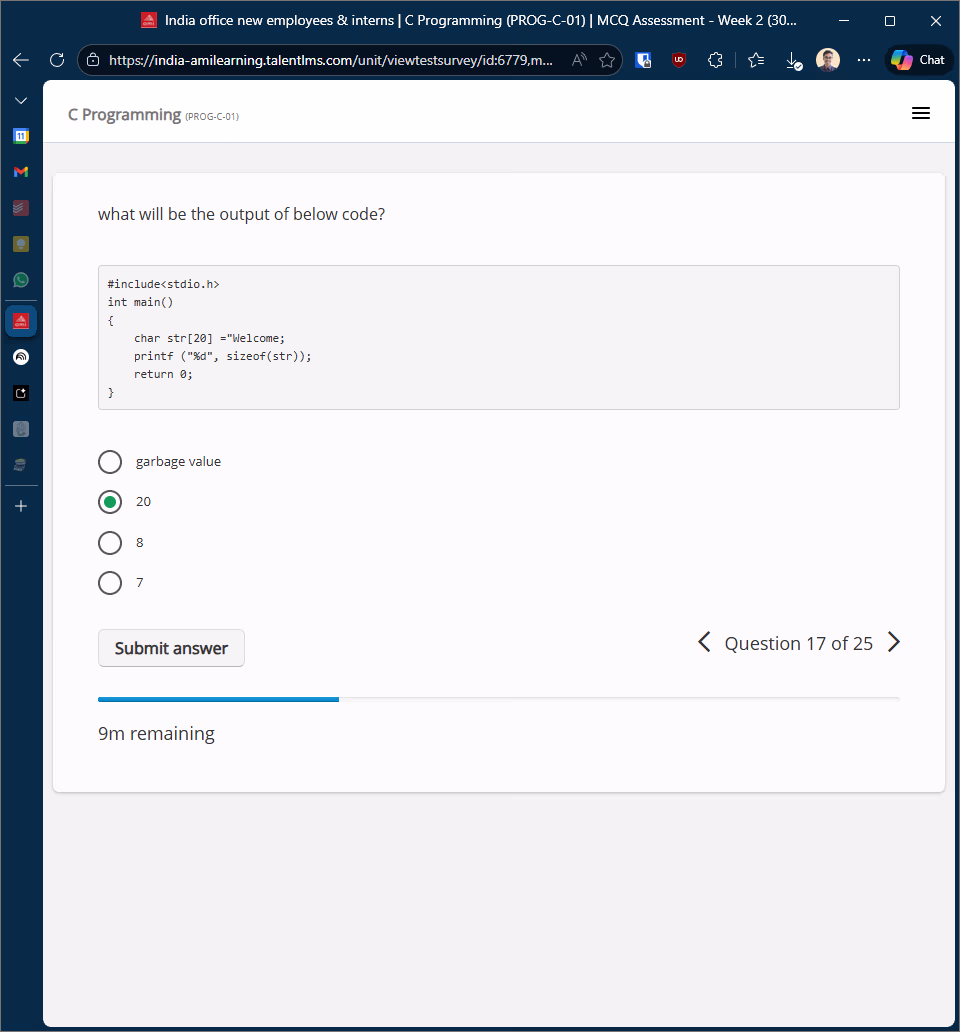This screenshot has height=1032, width=960.
Task: Open Google Calendar tab in sidebar
Action: (x=21, y=136)
